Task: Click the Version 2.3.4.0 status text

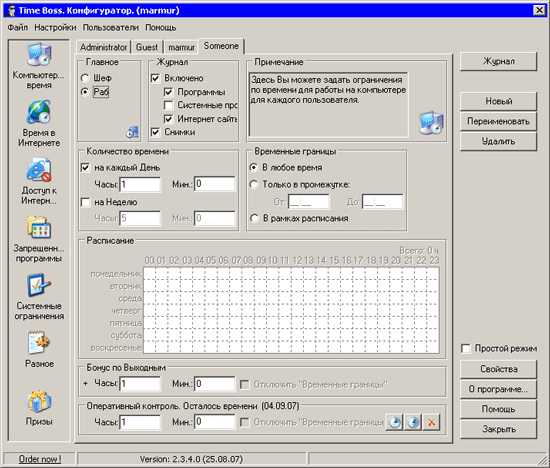Action: tap(191, 459)
